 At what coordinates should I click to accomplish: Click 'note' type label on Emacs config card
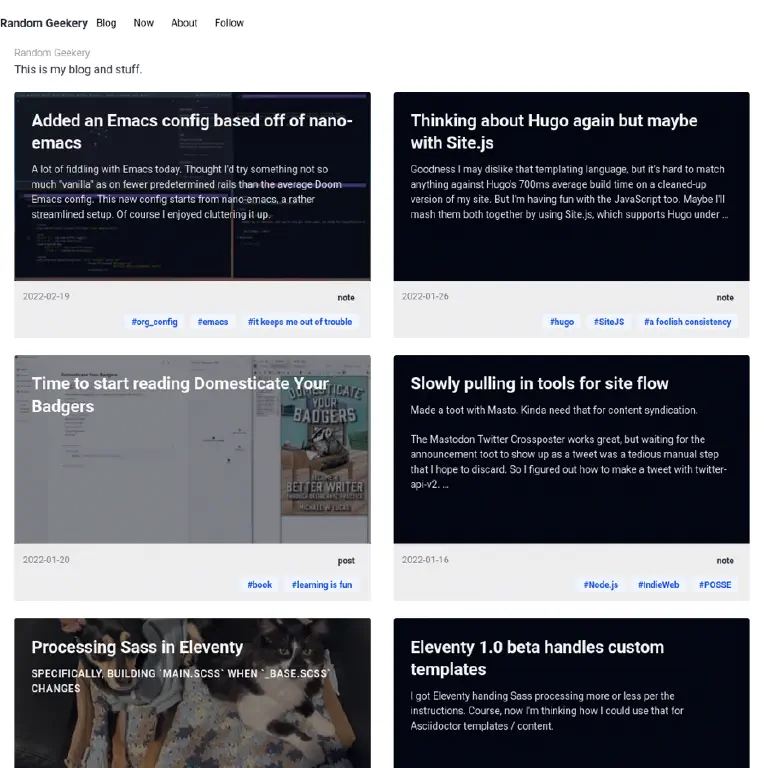pyautogui.click(x=346, y=297)
